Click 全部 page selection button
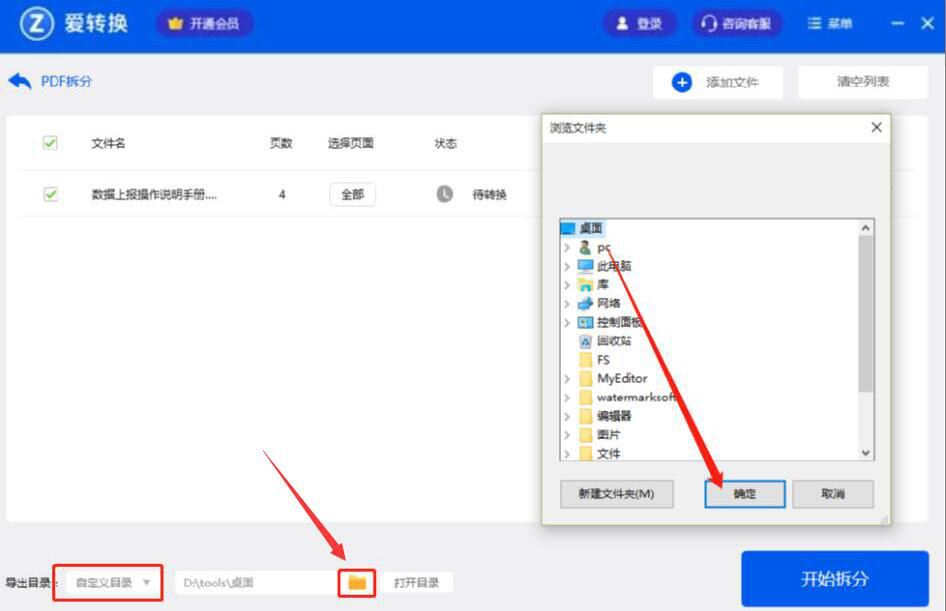Screen dimensions: 946x611 click(x=352, y=194)
